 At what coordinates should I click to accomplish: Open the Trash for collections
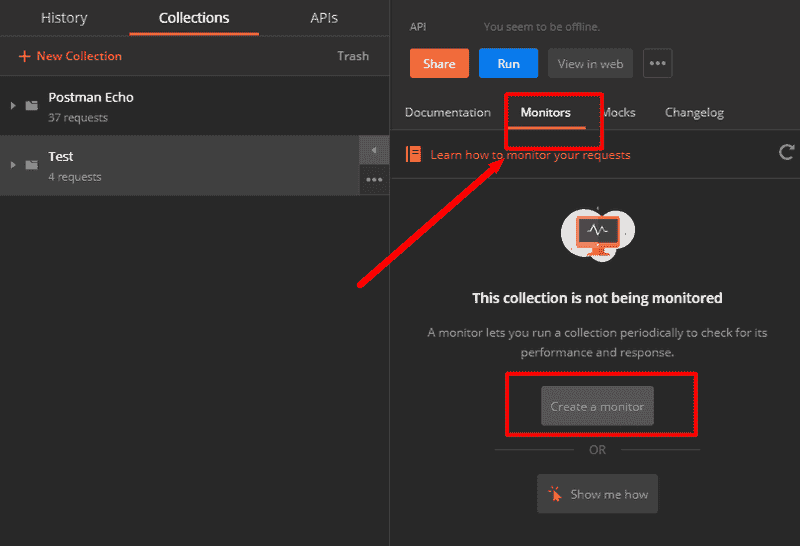(x=352, y=56)
